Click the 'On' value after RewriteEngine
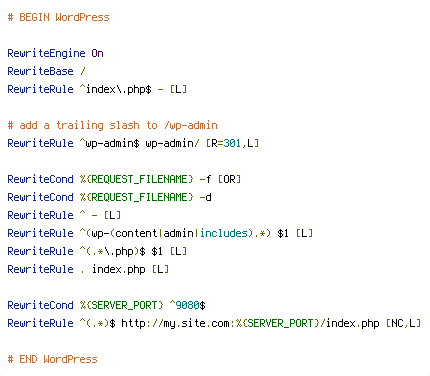 pyautogui.click(x=97, y=53)
